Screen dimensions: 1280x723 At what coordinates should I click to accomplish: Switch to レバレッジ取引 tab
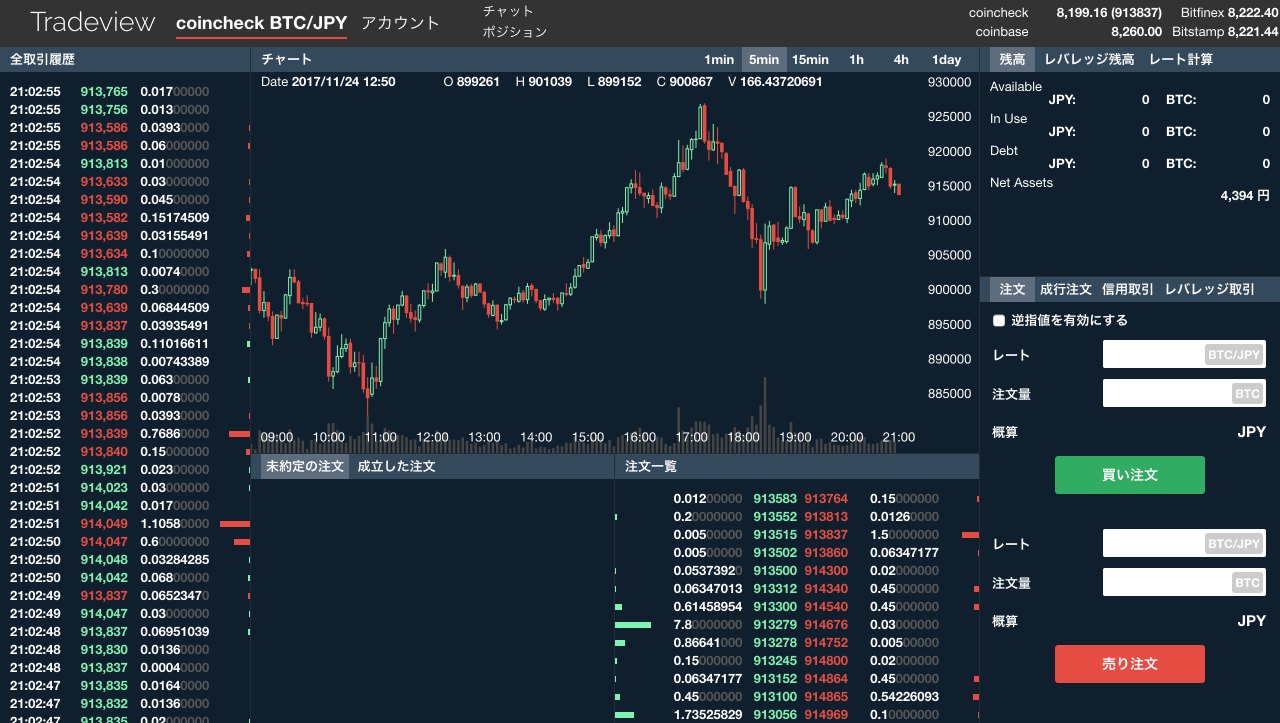point(1209,289)
